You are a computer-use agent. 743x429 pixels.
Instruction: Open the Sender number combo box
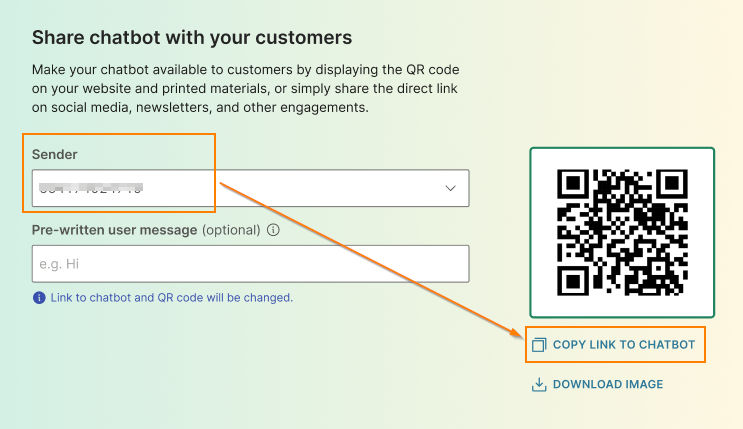click(251, 188)
